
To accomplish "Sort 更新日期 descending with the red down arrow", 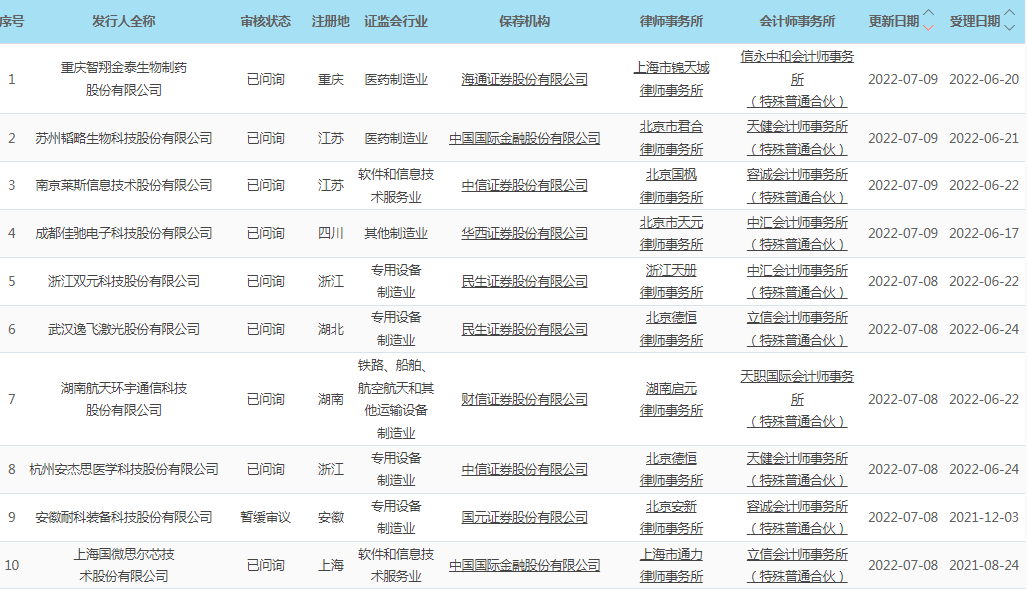I will point(929,27).
